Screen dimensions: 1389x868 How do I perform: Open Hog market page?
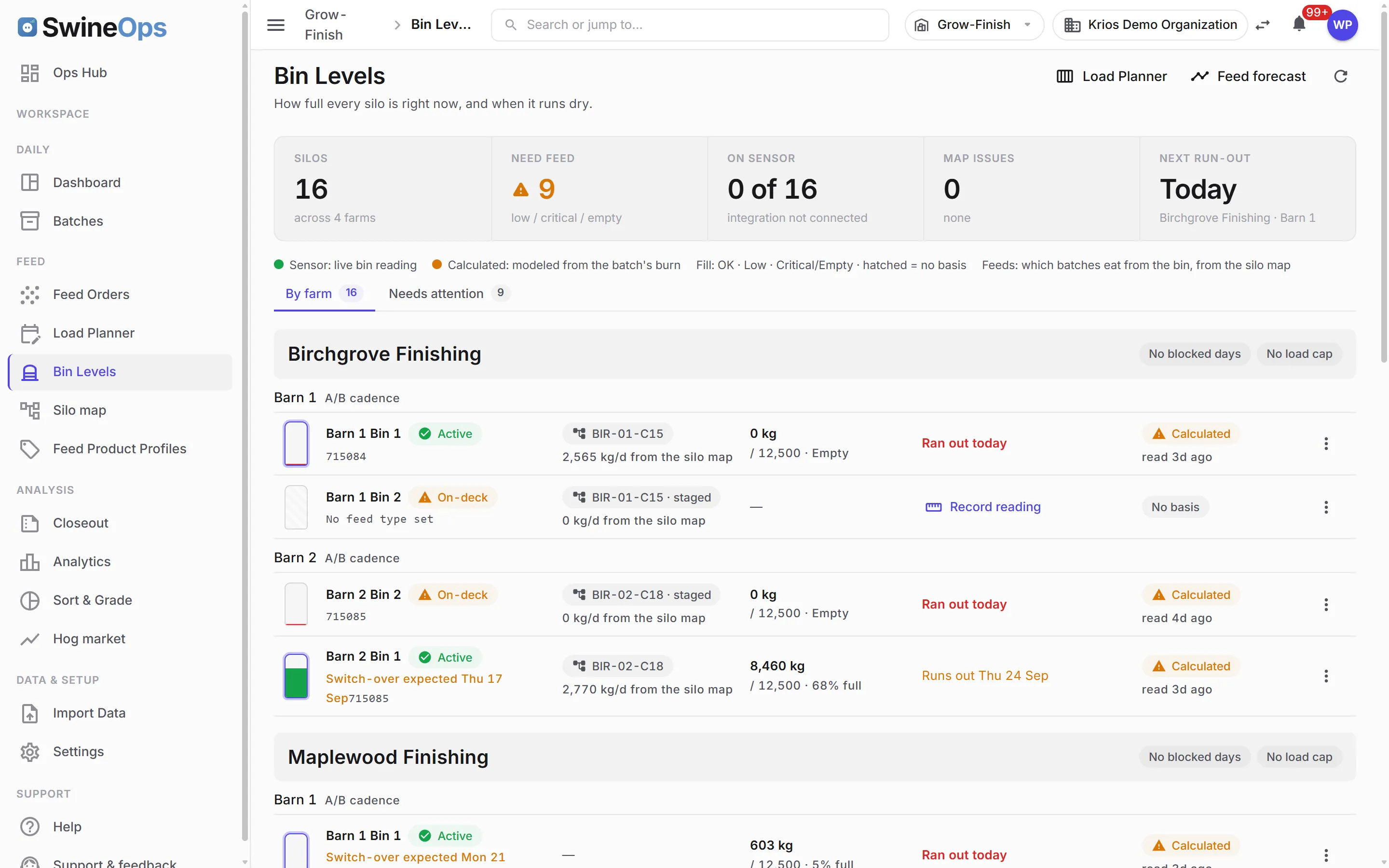[121, 638]
